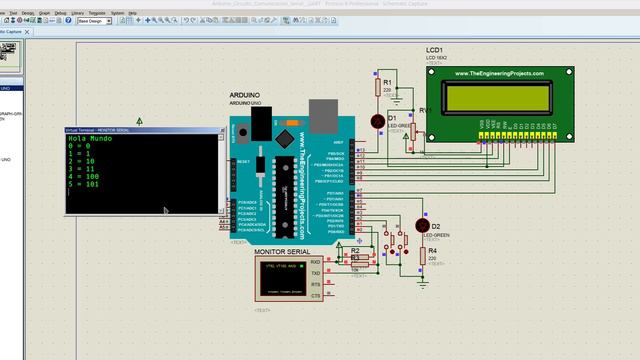The image size is (640, 360).
Task: Click the Copy to clipboard icon
Action: pyautogui.click(x=209, y=20)
